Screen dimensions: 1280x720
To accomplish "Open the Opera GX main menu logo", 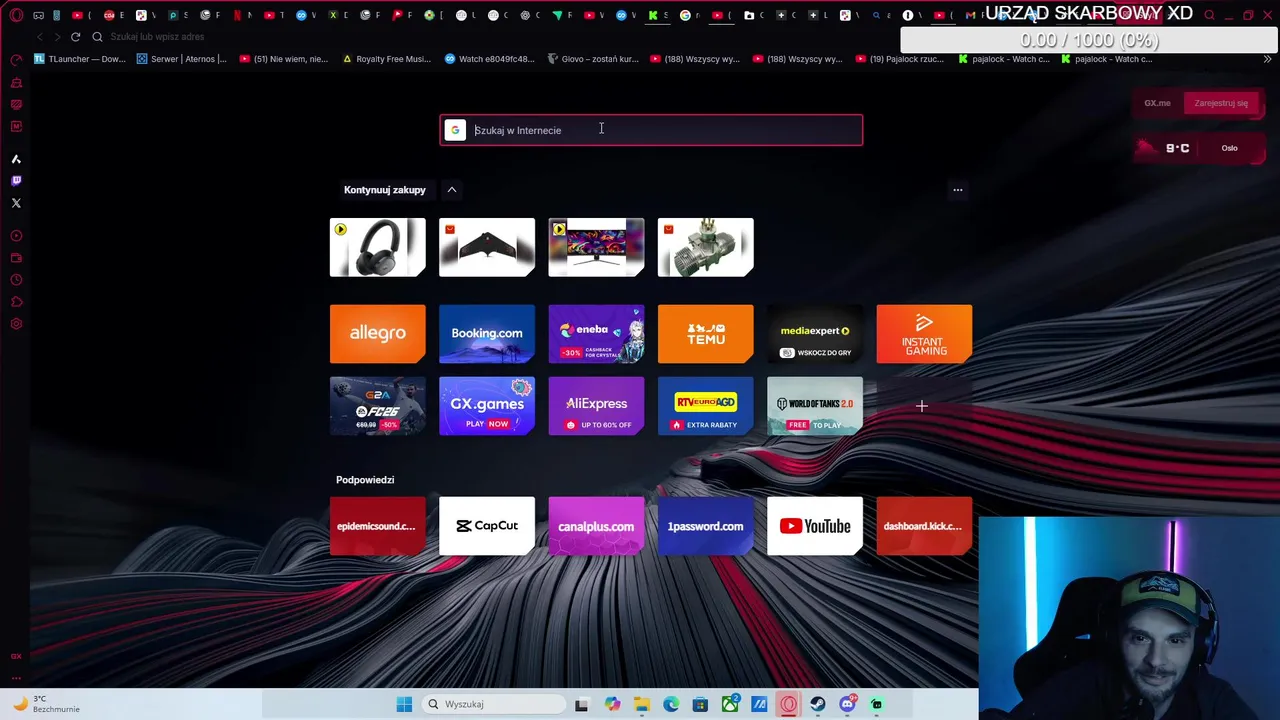I will 16,15.
